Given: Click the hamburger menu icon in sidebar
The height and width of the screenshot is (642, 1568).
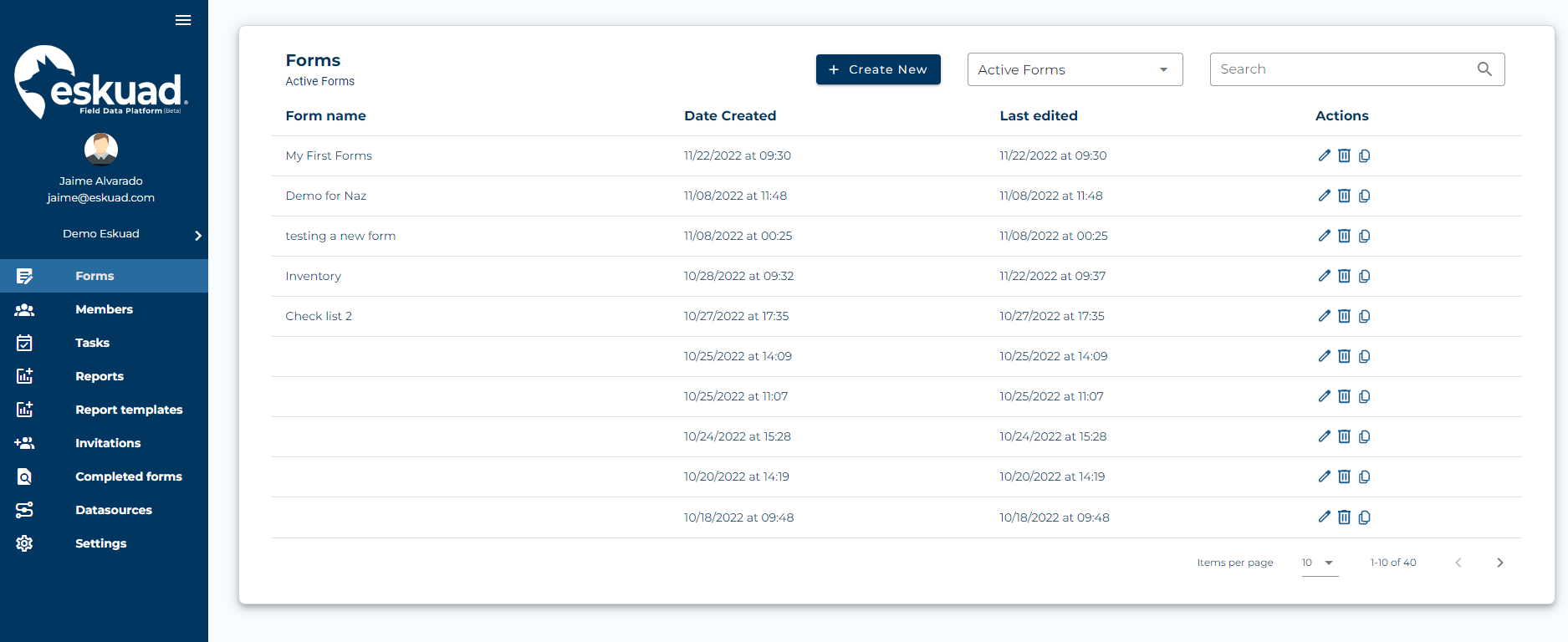Looking at the screenshot, I should (x=183, y=20).
